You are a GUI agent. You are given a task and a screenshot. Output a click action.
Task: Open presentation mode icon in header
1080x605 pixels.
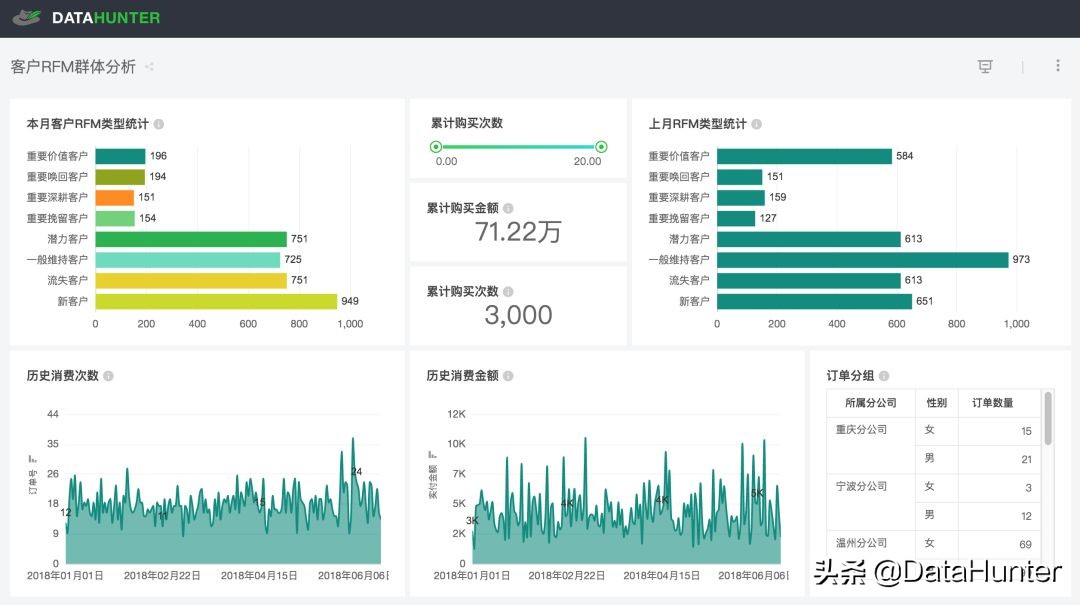[x=985, y=66]
